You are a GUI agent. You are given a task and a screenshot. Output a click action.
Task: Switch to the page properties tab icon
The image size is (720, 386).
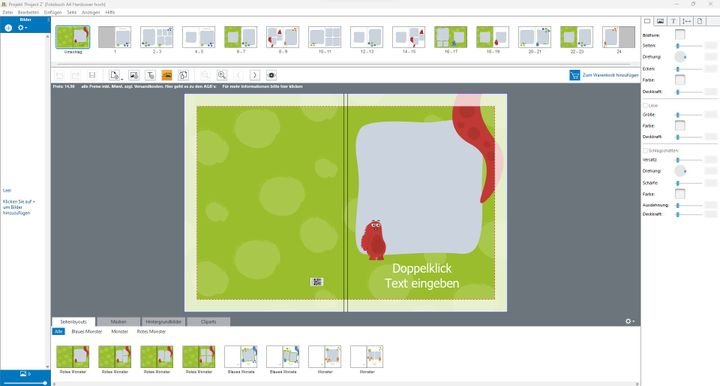point(699,21)
